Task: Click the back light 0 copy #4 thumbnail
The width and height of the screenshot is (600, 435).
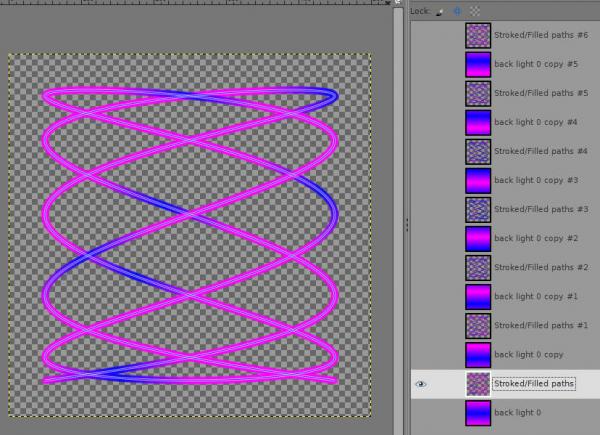Action: [x=478, y=123]
